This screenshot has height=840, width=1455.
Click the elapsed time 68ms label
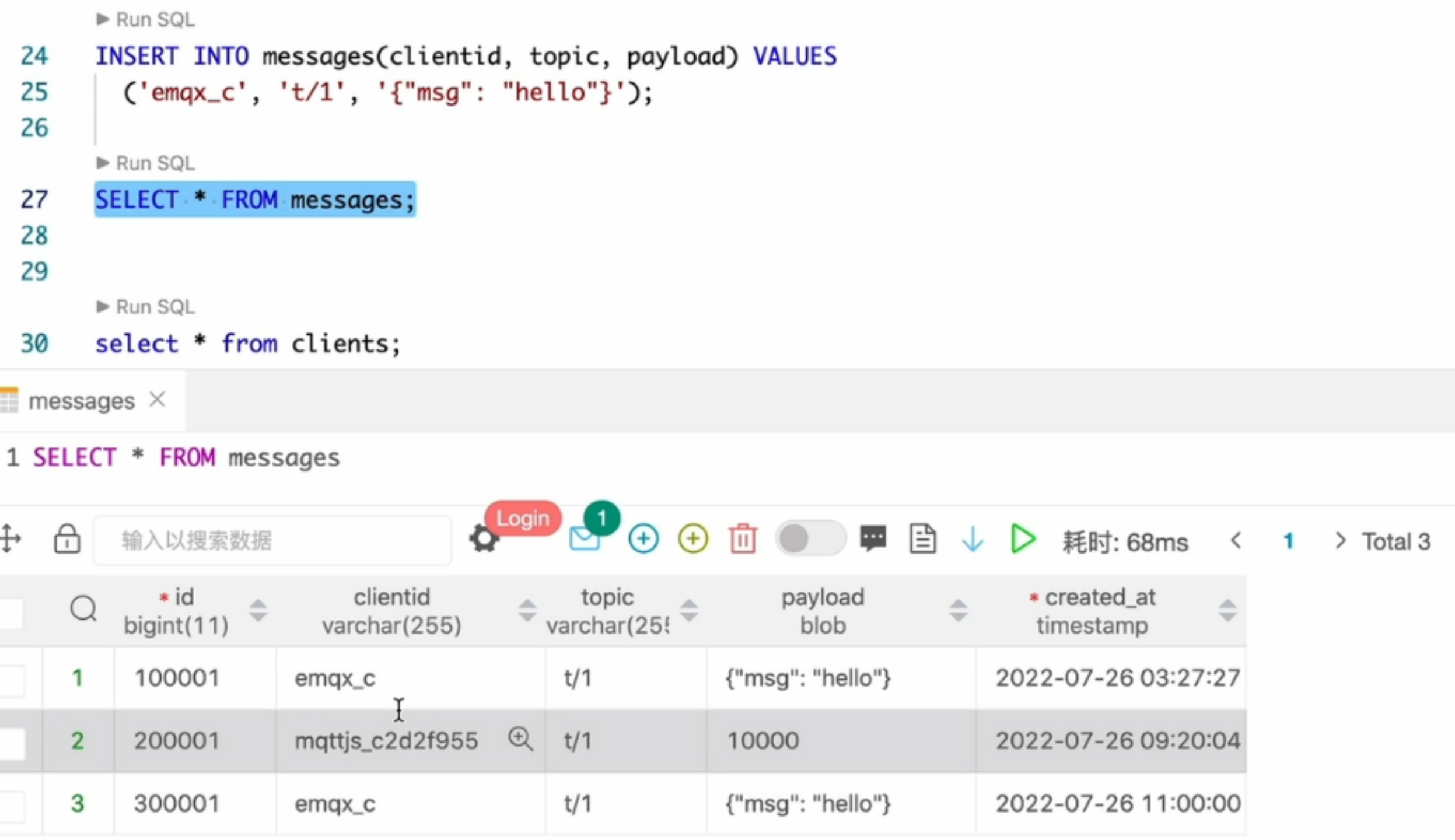pyautogui.click(x=1125, y=542)
